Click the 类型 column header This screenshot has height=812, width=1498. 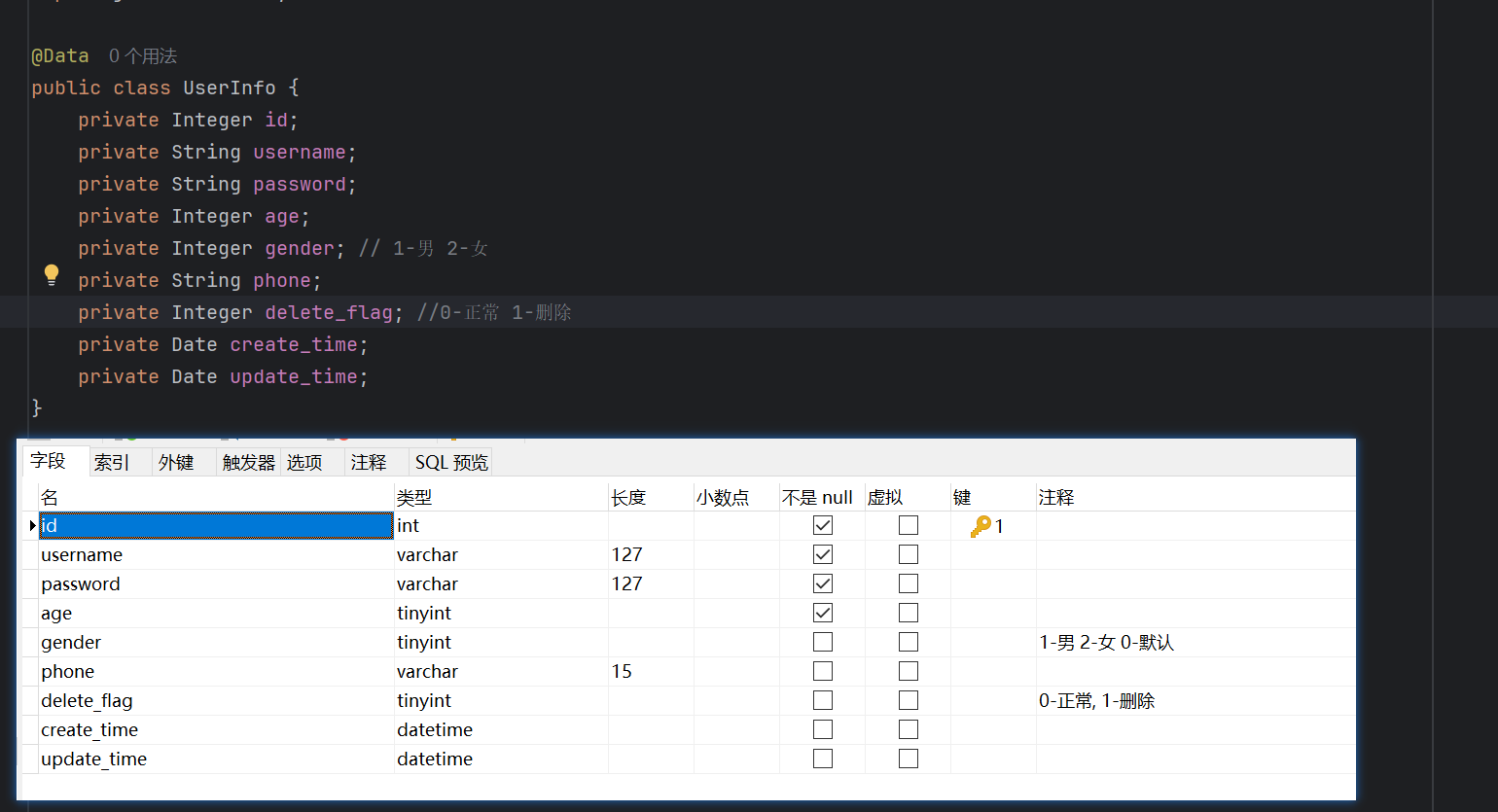[501, 498]
